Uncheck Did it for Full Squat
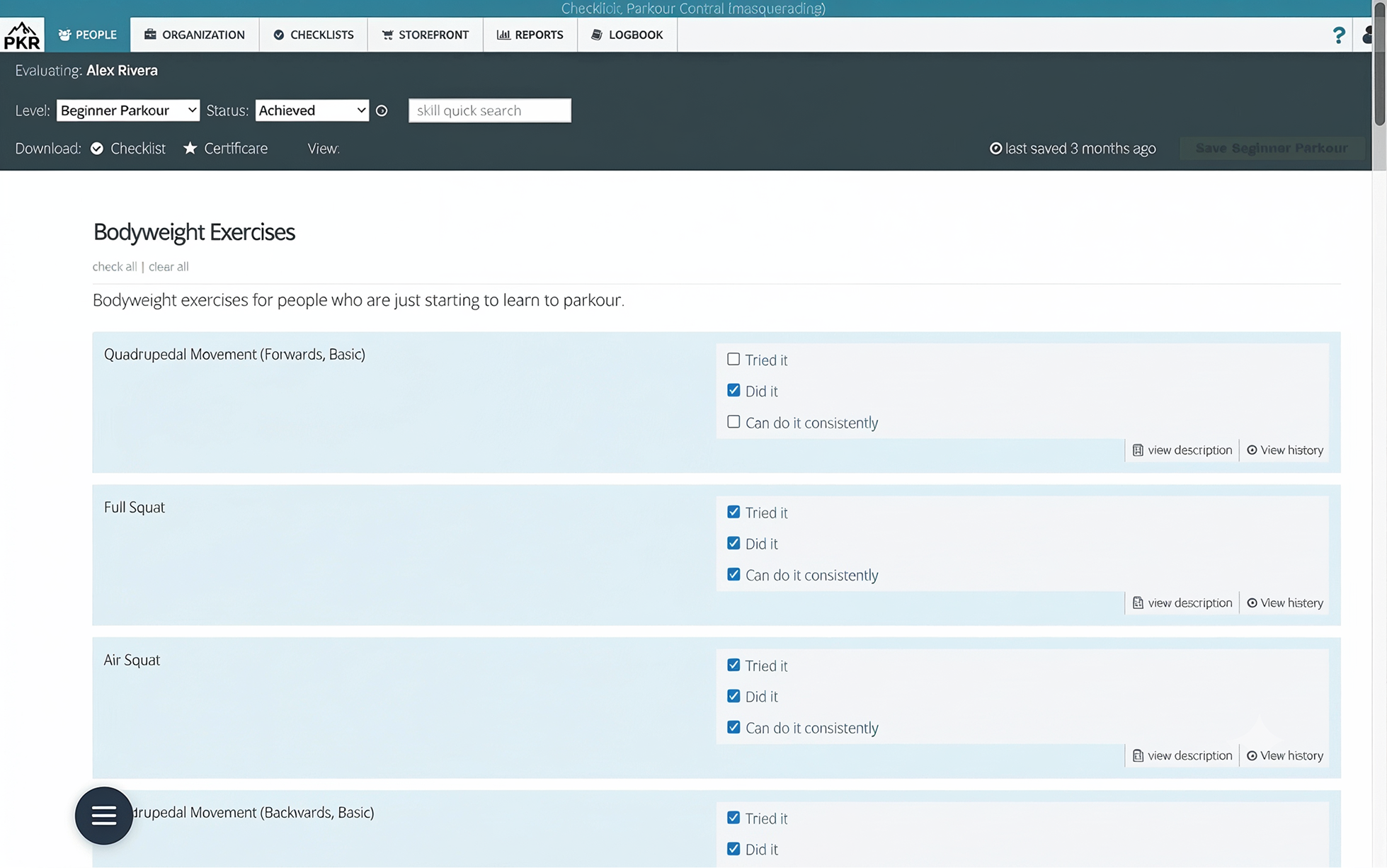The height and width of the screenshot is (868, 1387). click(734, 543)
